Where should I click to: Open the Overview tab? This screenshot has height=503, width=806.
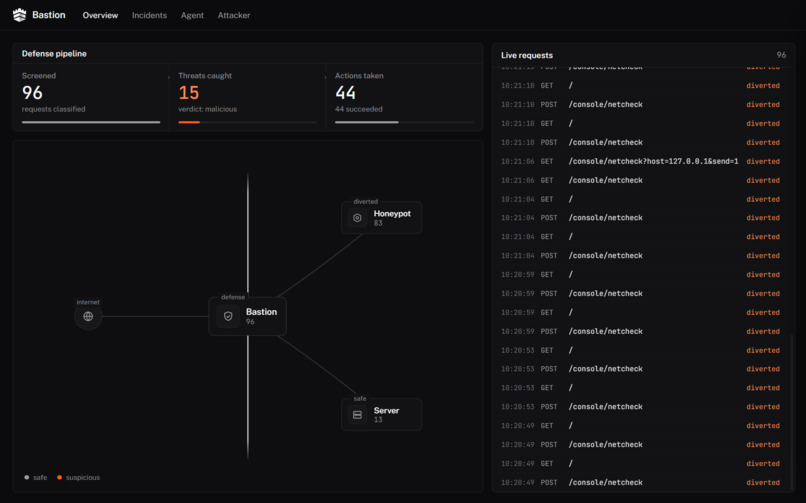pyautogui.click(x=100, y=15)
